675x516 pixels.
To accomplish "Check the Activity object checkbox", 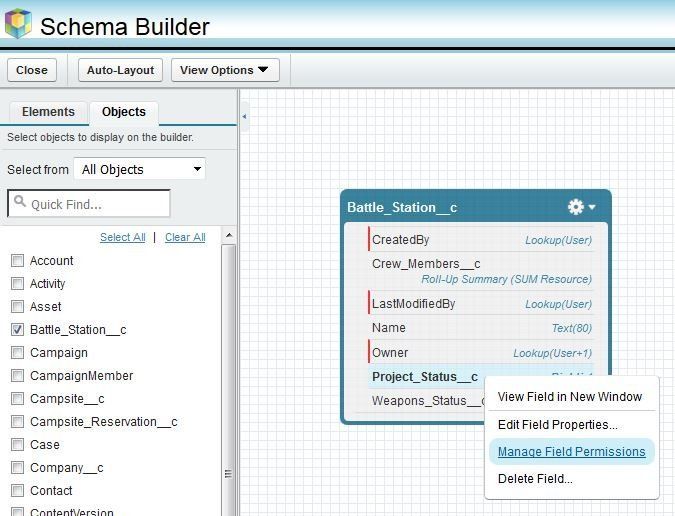I will (17, 284).
